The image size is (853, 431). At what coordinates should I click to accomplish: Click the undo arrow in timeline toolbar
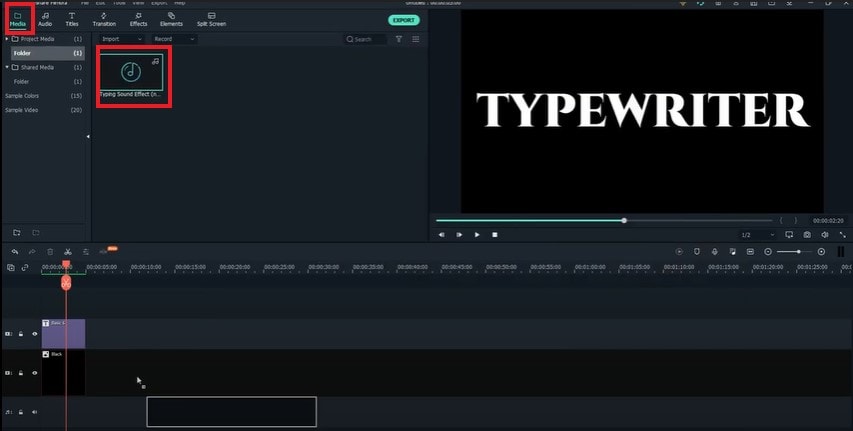point(15,252)
